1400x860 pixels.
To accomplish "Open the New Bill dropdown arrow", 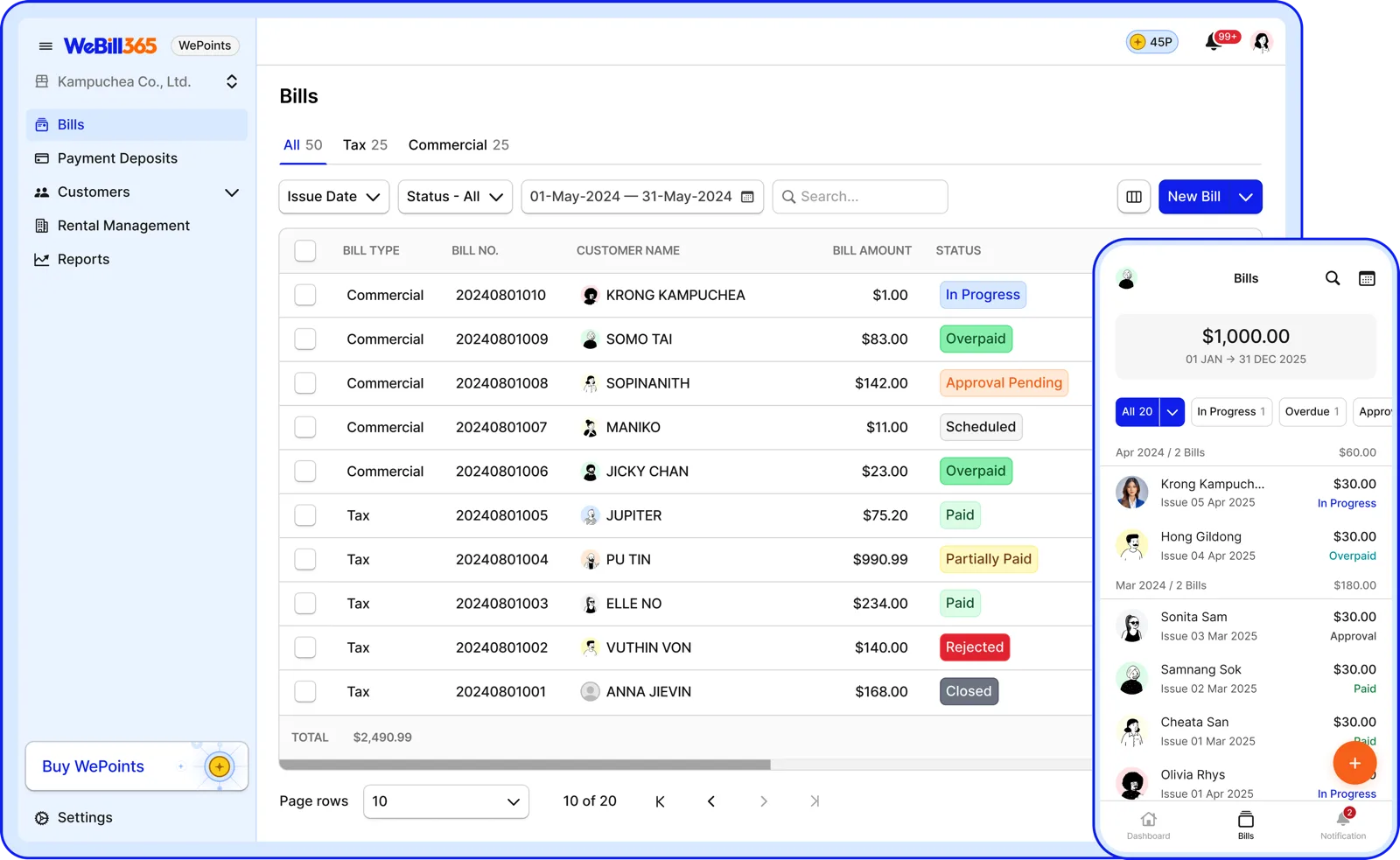I will [1245, 197].
